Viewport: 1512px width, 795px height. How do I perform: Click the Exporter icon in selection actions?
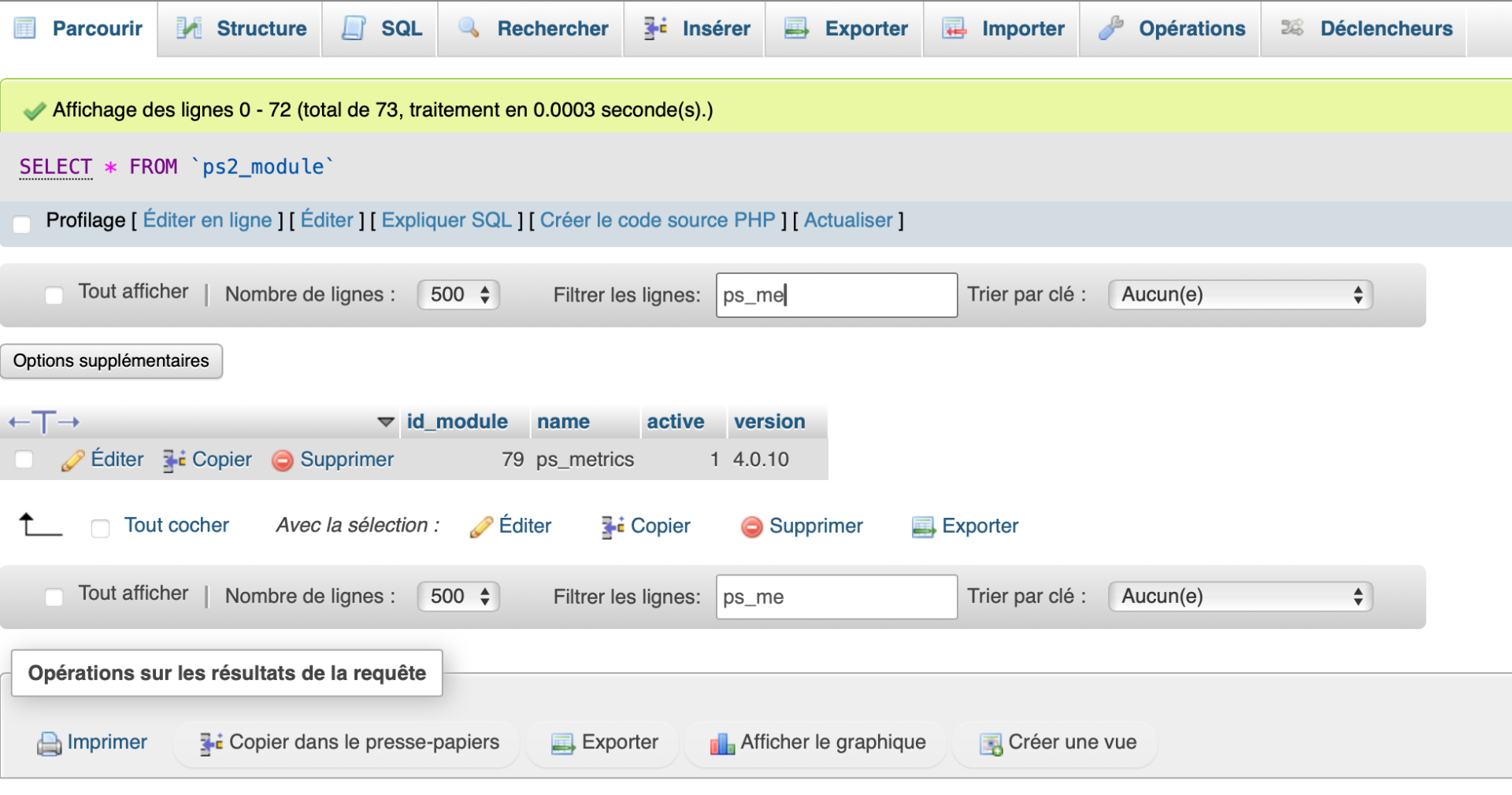click(x=924, y=527)
